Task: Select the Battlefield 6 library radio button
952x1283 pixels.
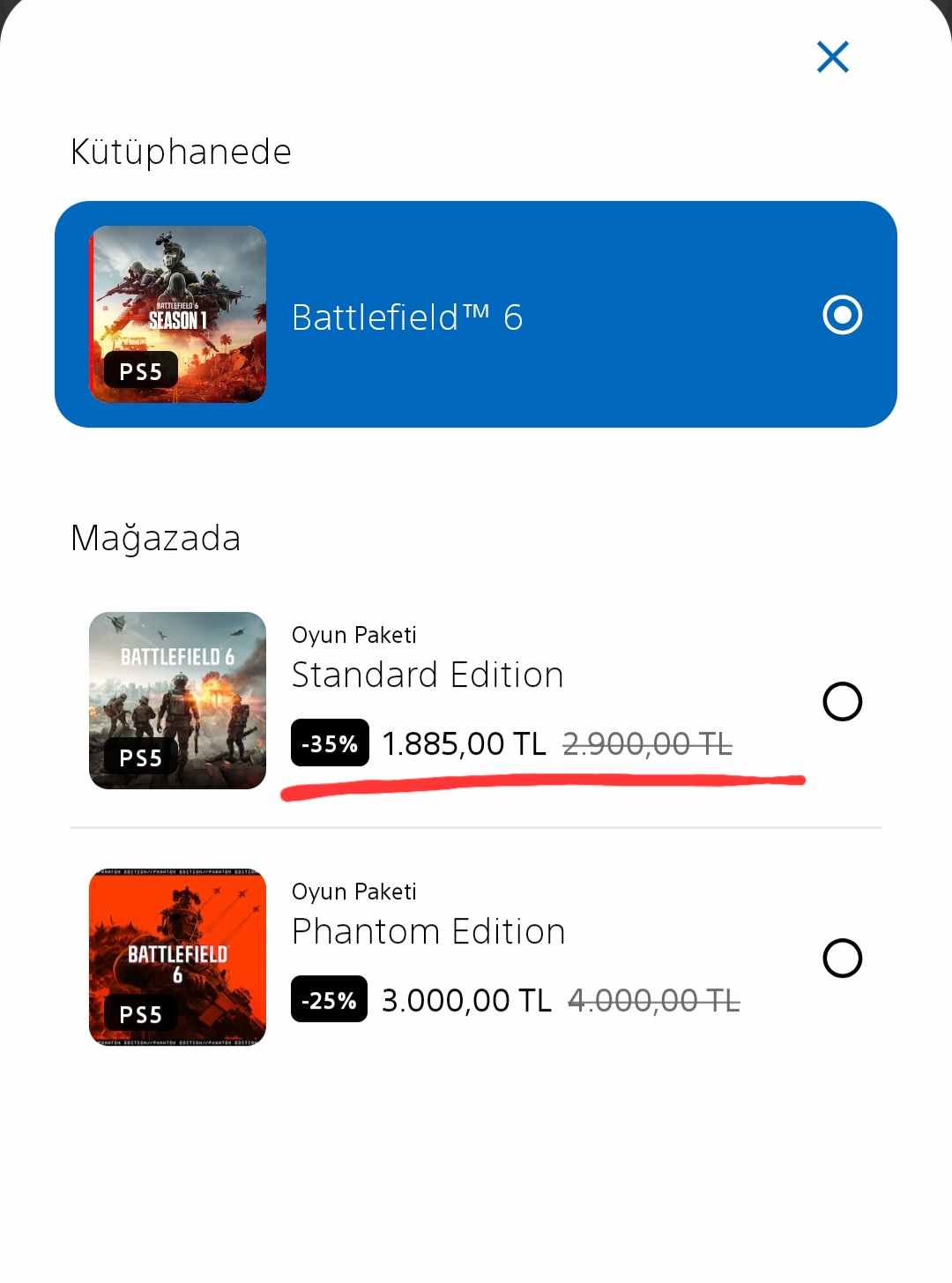Action: pyautogui.click(x=842, y=315)
